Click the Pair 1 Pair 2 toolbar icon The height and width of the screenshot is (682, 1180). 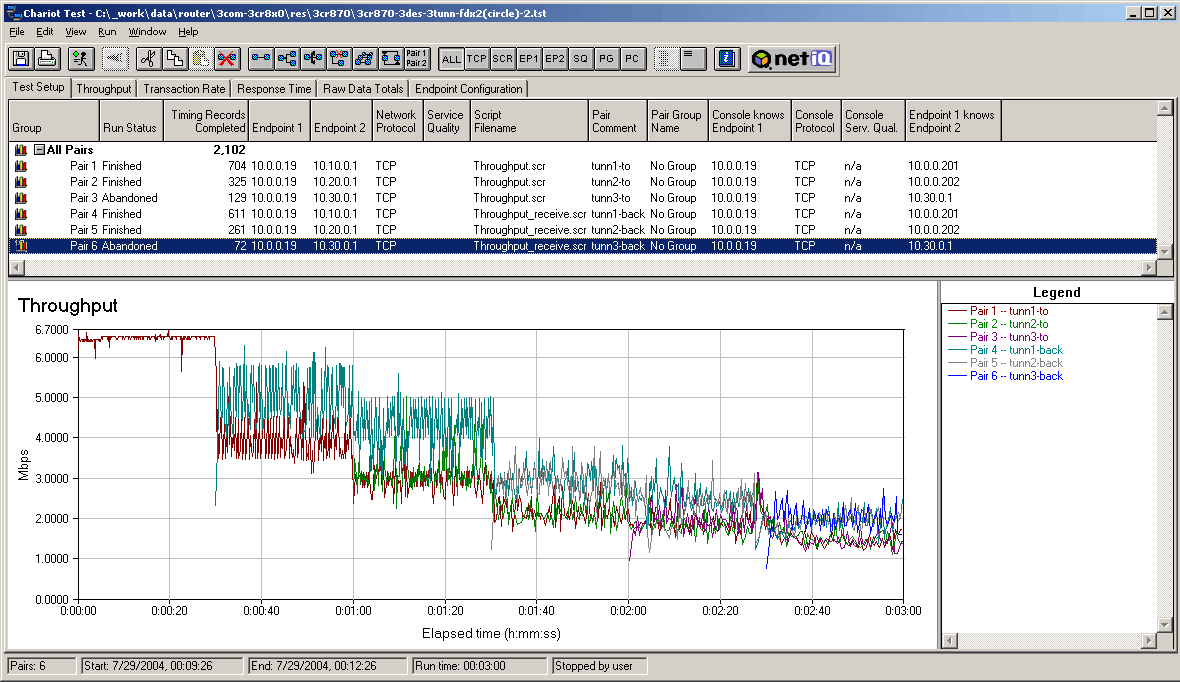417,59
